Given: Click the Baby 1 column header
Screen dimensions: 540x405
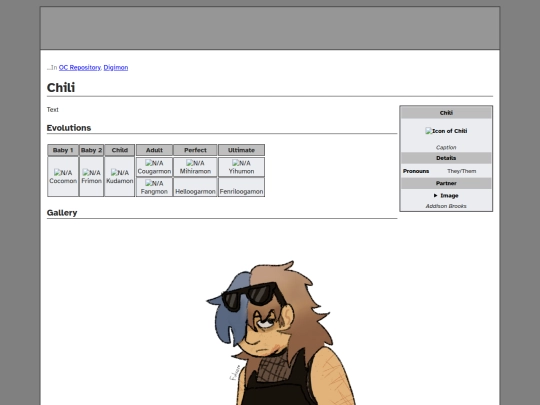Looking at the screenshot, I should 63,150.
